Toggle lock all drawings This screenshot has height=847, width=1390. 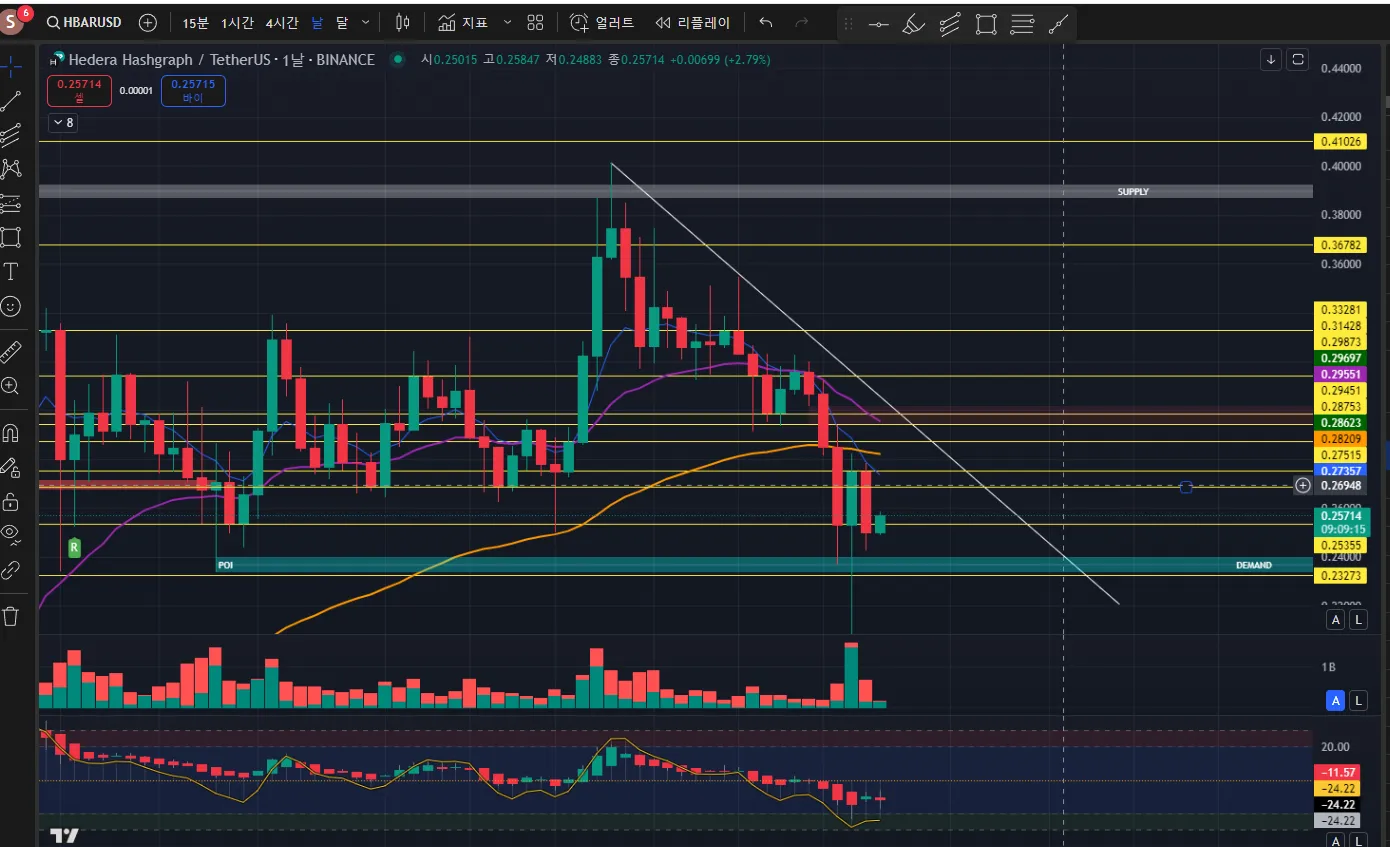11,501
